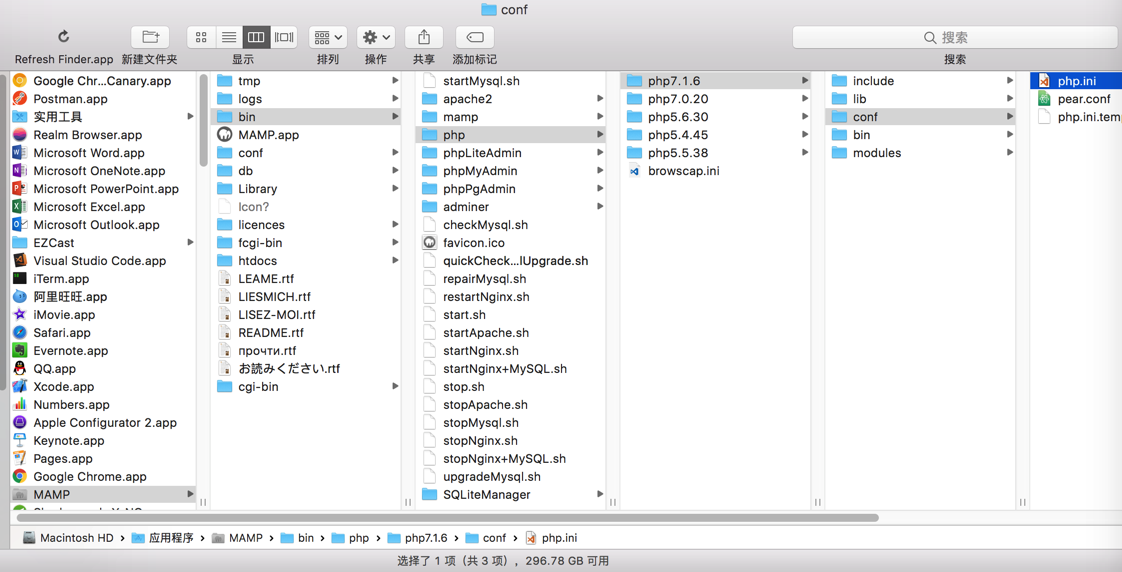Switch to column view mode
The width and height of the screenshot is (1122, 572).
[256, 37]
